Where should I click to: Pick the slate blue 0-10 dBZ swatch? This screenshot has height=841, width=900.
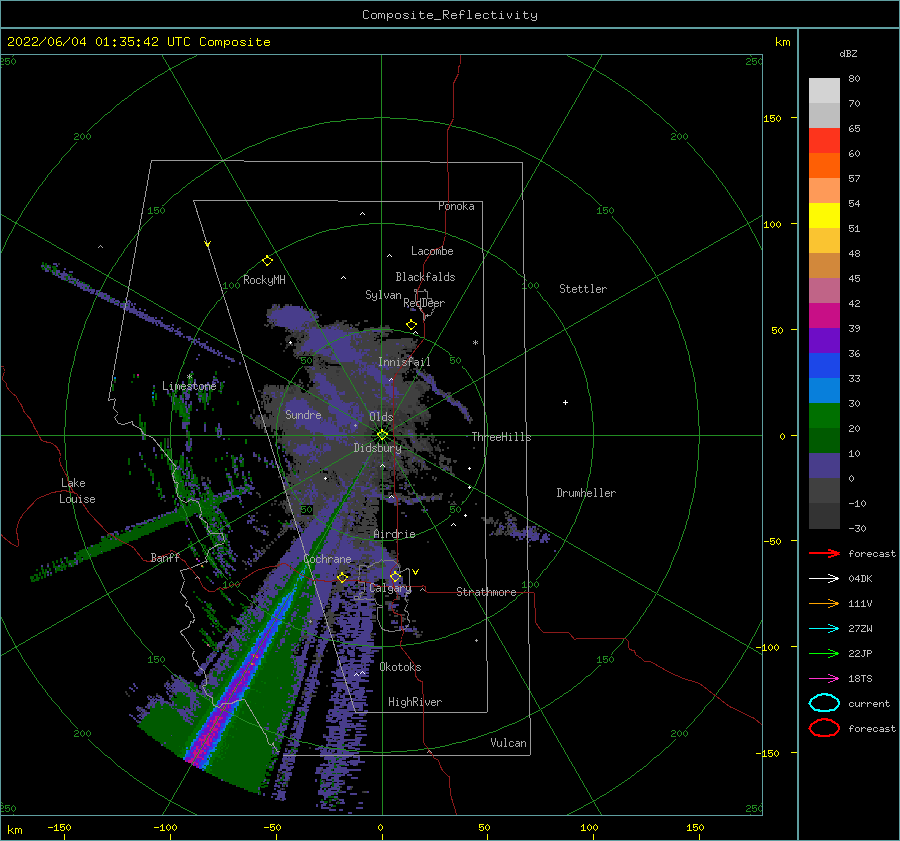tap(824, 466)
